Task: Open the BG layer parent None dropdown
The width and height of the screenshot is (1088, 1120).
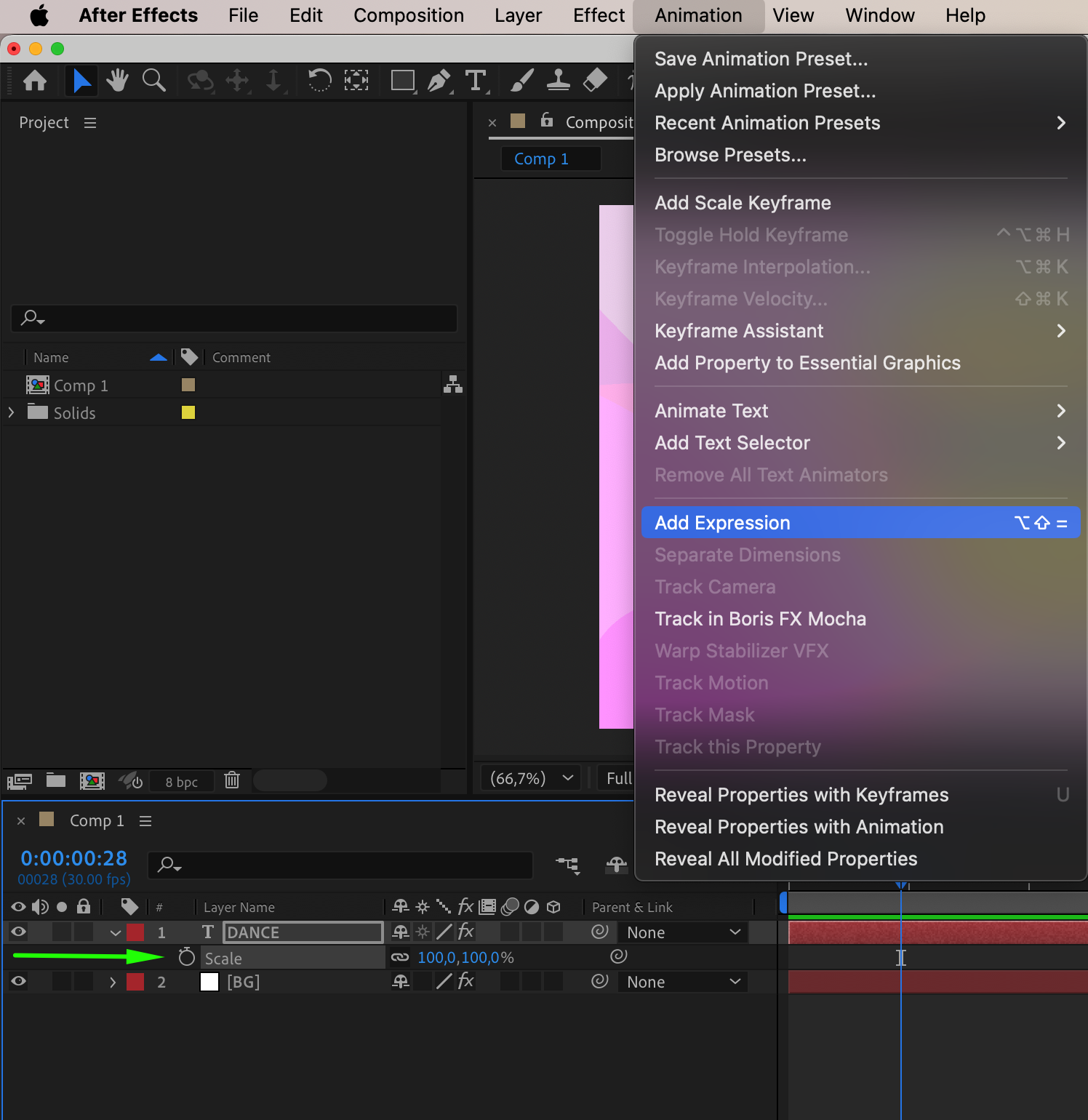Action: tap(682, 982)
